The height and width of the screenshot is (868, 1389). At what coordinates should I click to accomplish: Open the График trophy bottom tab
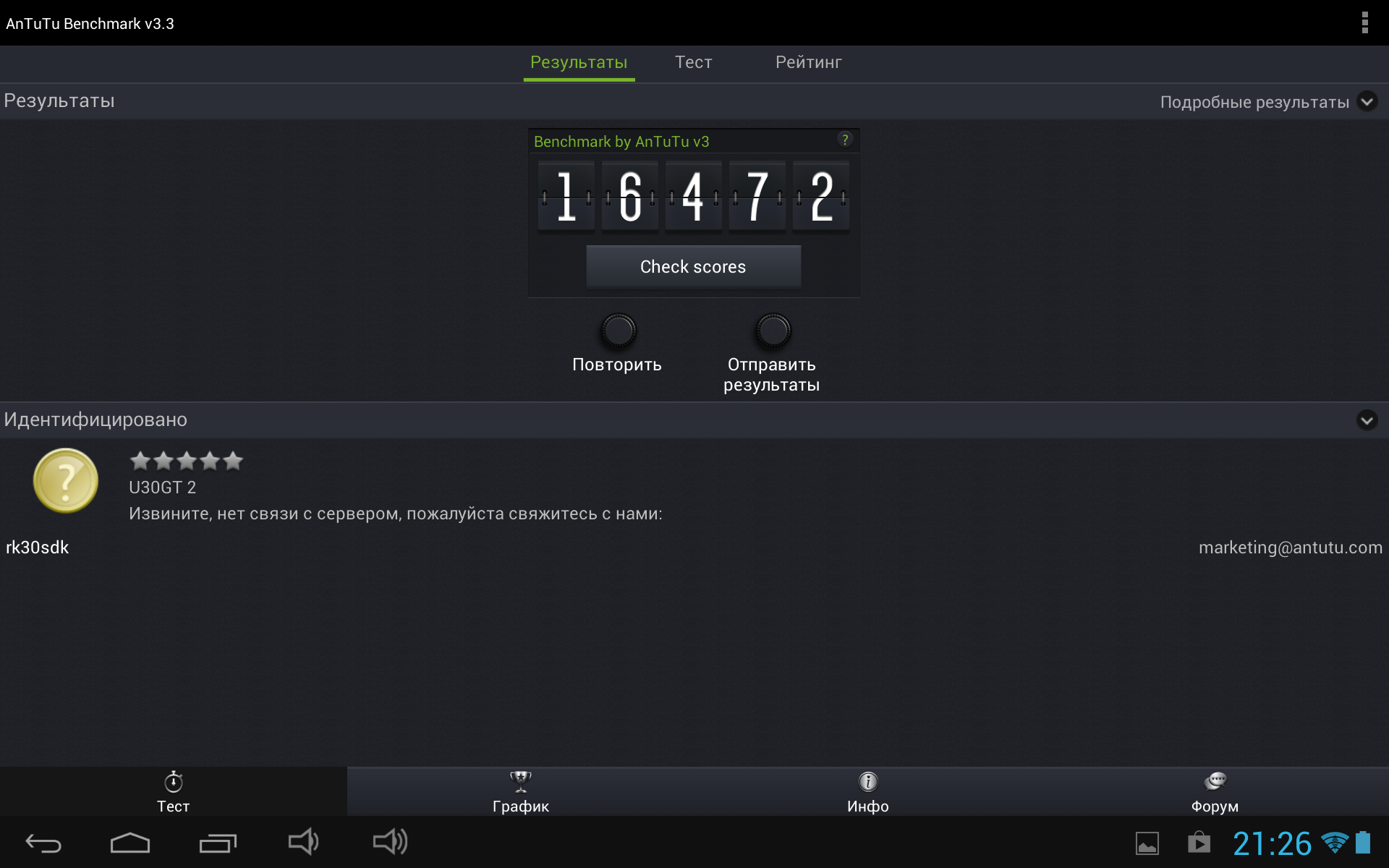pos(521,792)
